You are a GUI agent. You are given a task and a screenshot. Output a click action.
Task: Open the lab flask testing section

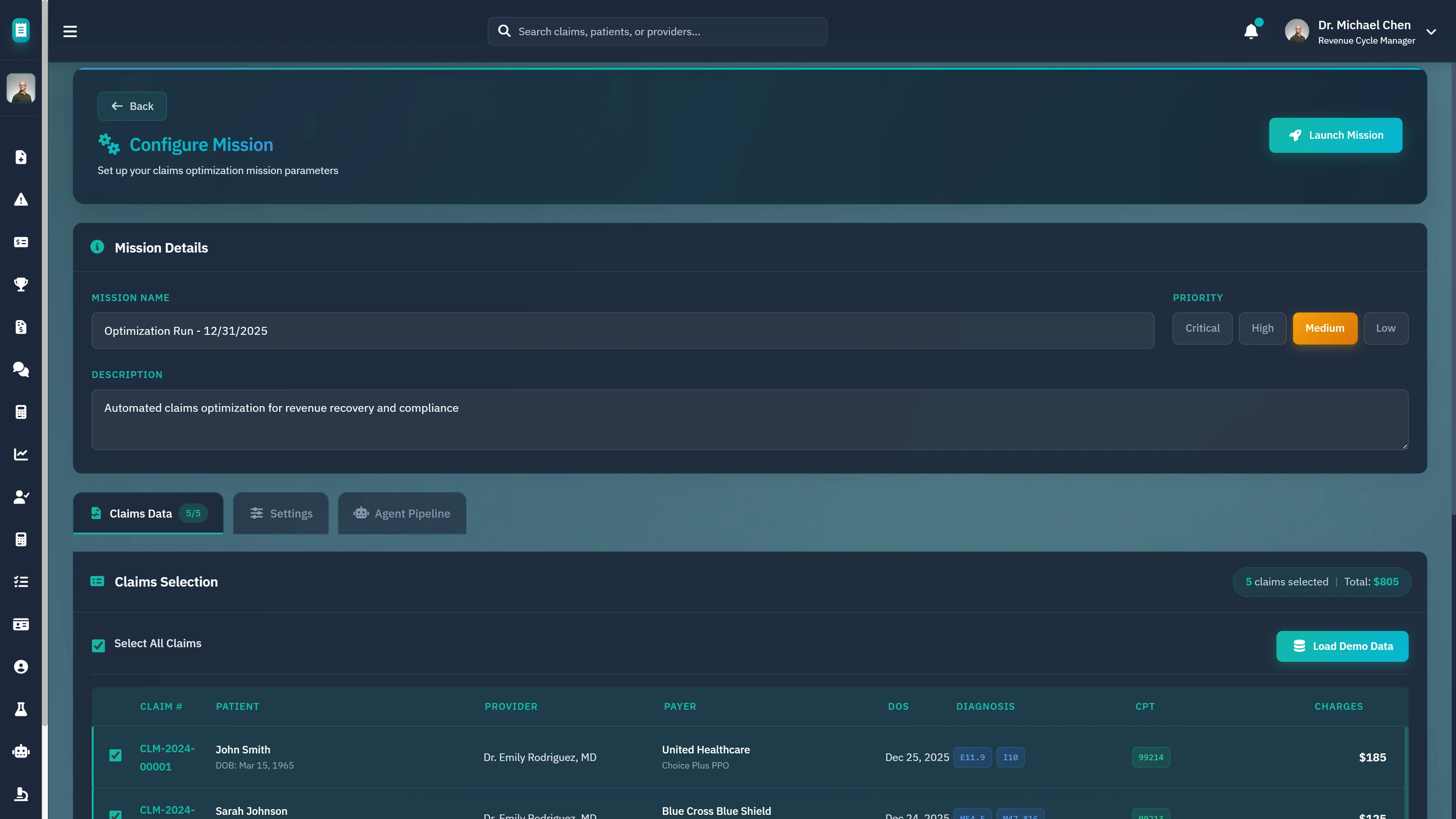(x=21, y=709)
